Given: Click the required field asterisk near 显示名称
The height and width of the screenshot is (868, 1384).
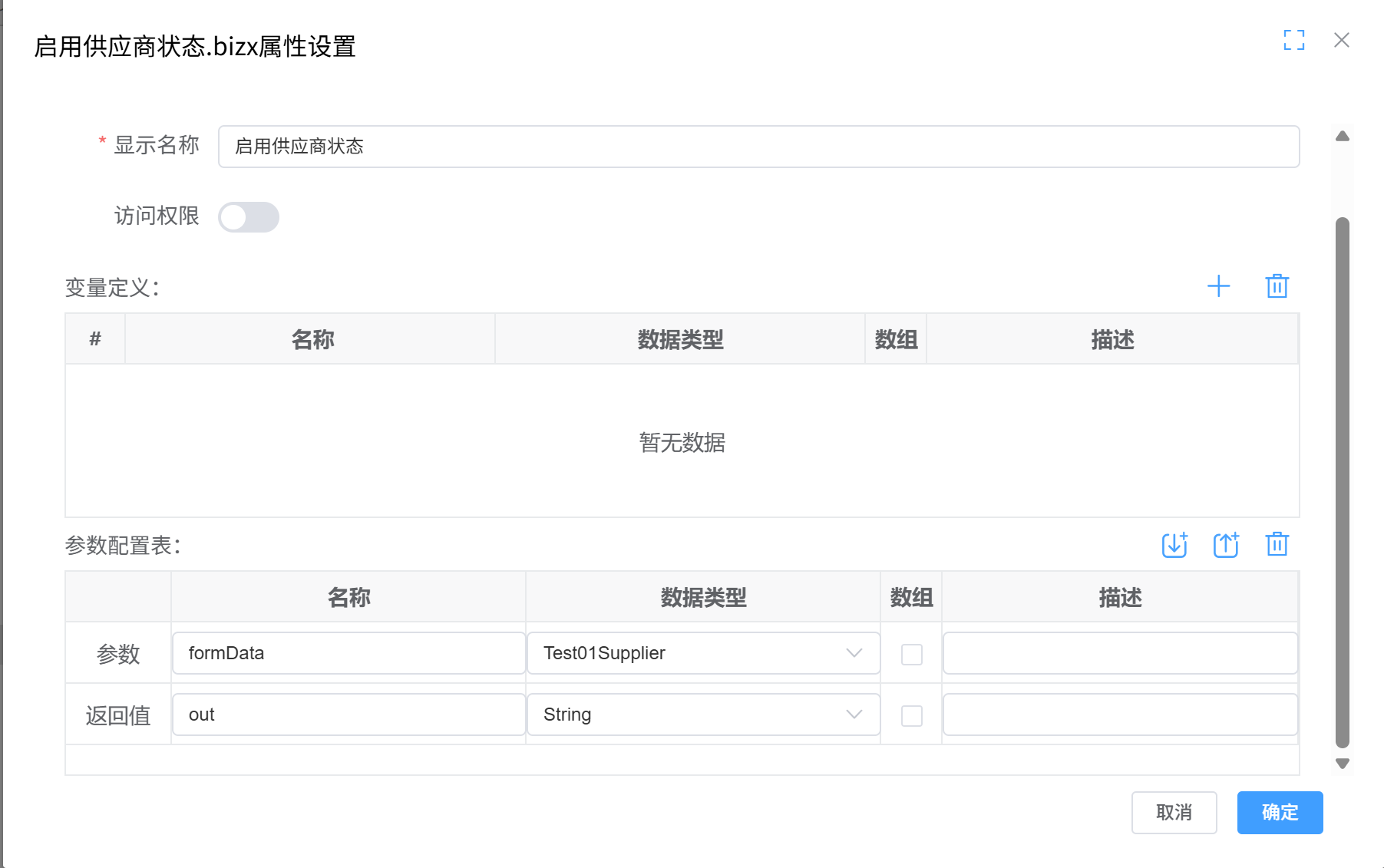Looking at the screenshot, I should [101, 141].
